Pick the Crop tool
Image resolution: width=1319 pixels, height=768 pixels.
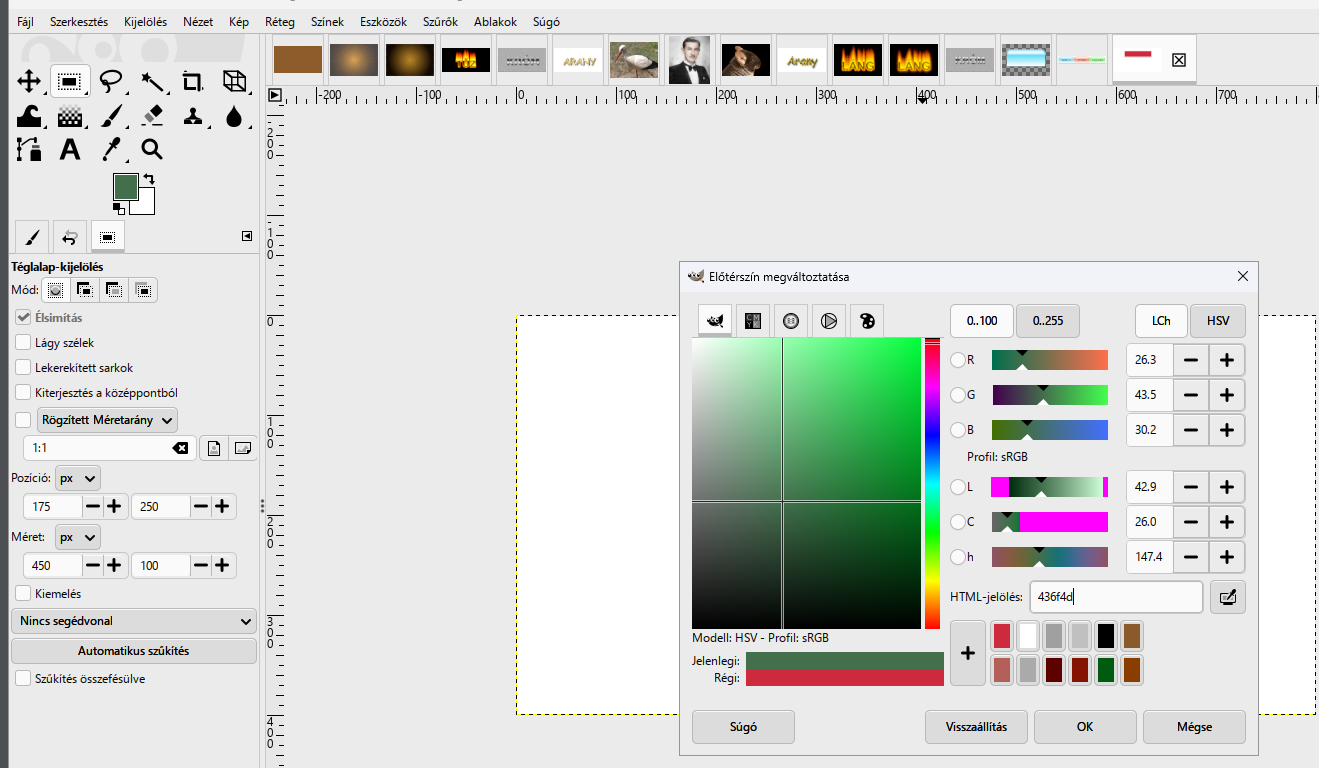click(x=193, y=81)
